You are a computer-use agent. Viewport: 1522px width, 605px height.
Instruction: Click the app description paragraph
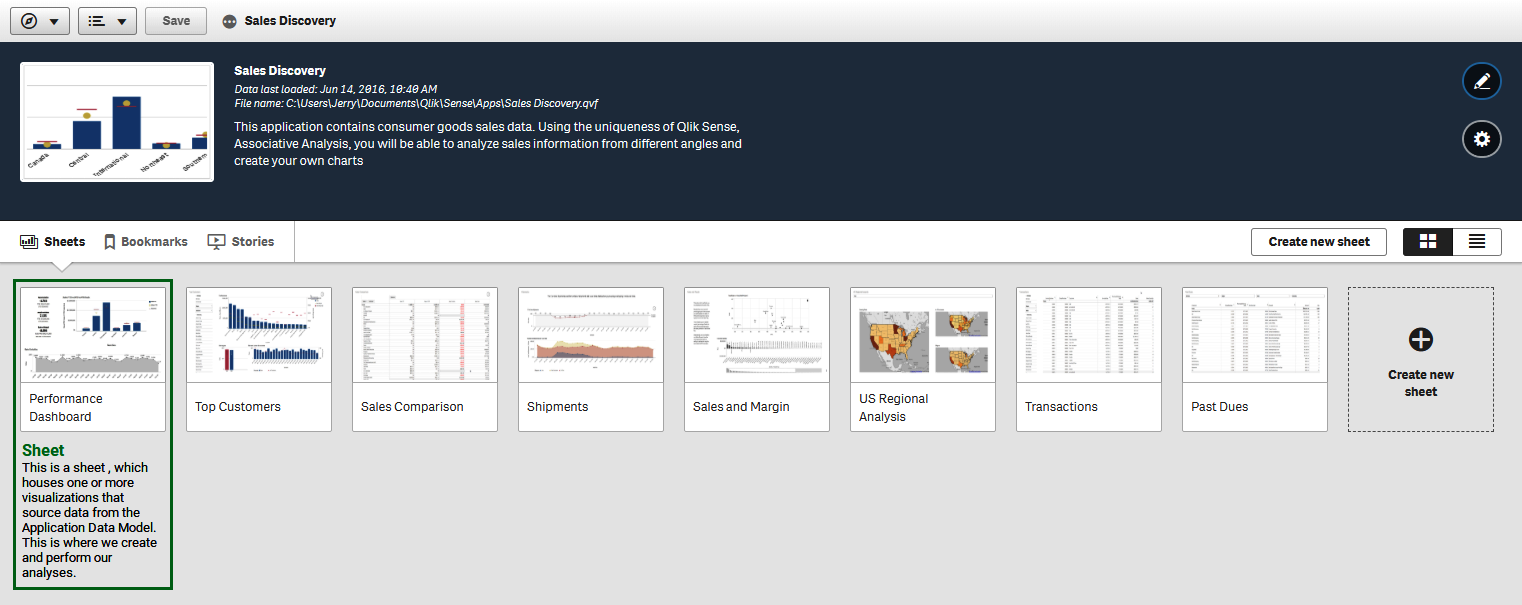(488, 144)
